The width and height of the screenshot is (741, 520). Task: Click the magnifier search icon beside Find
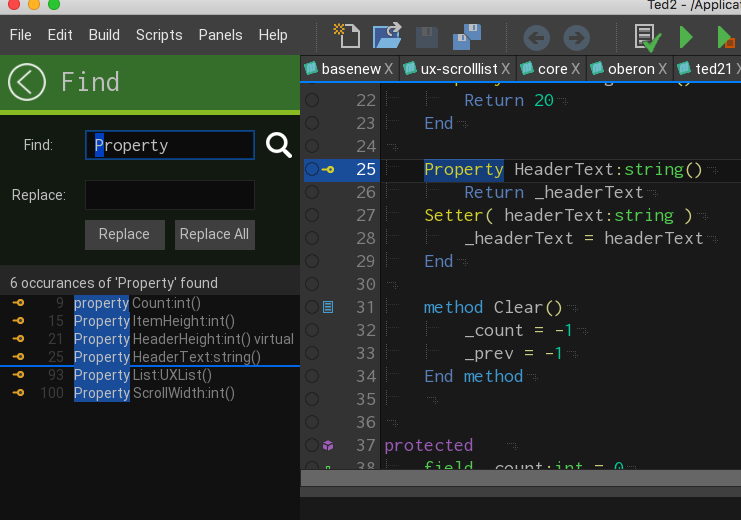(x=279, y=146)
